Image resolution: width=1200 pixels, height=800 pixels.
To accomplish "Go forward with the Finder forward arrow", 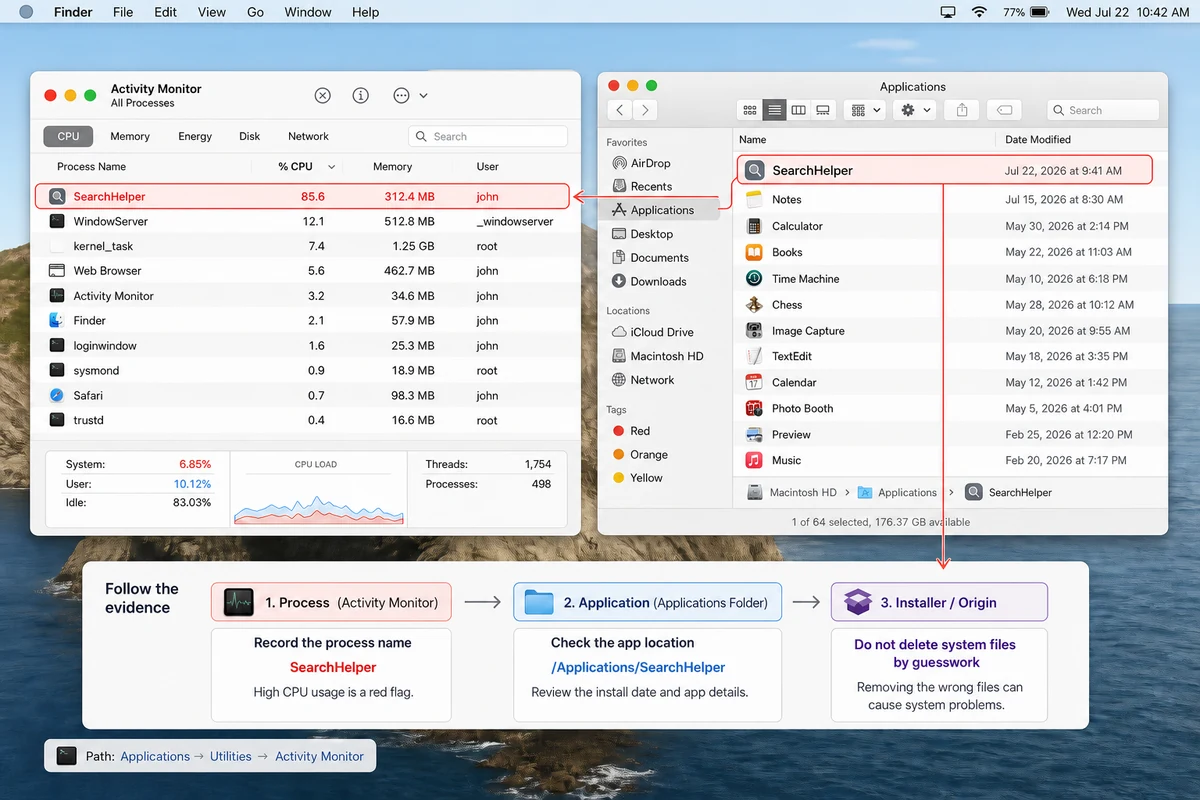I will (x=646, y=110).
